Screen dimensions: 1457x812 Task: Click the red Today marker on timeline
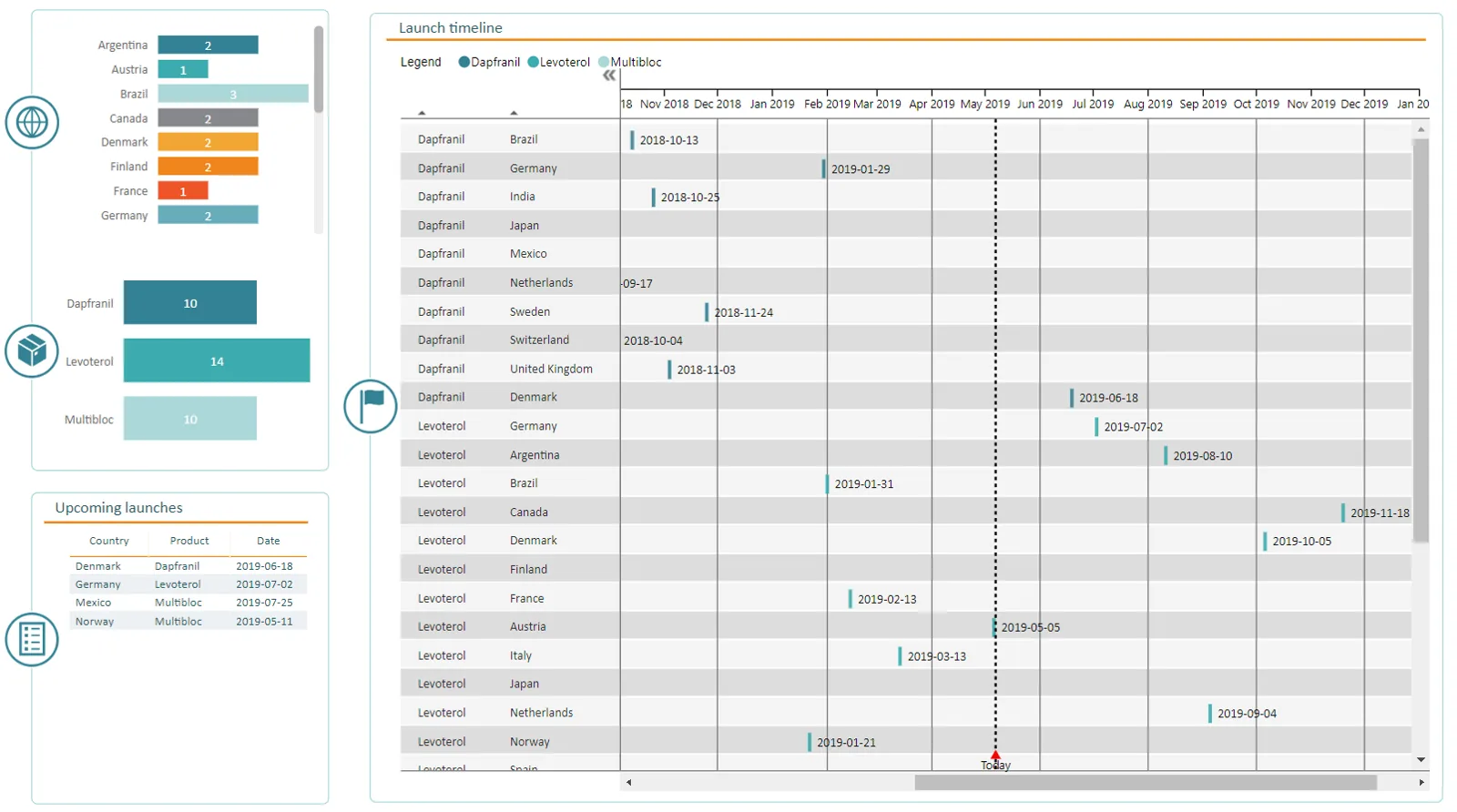(995, 756)
